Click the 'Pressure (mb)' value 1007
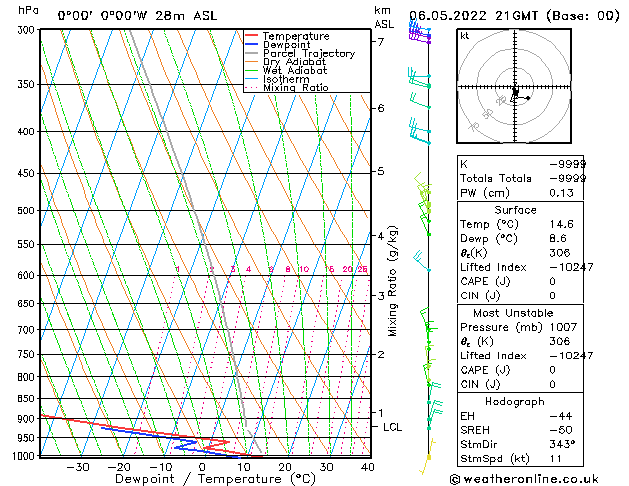Image resolution: width=629 pixels, height=486 pixels. click(x=564, y=327)
